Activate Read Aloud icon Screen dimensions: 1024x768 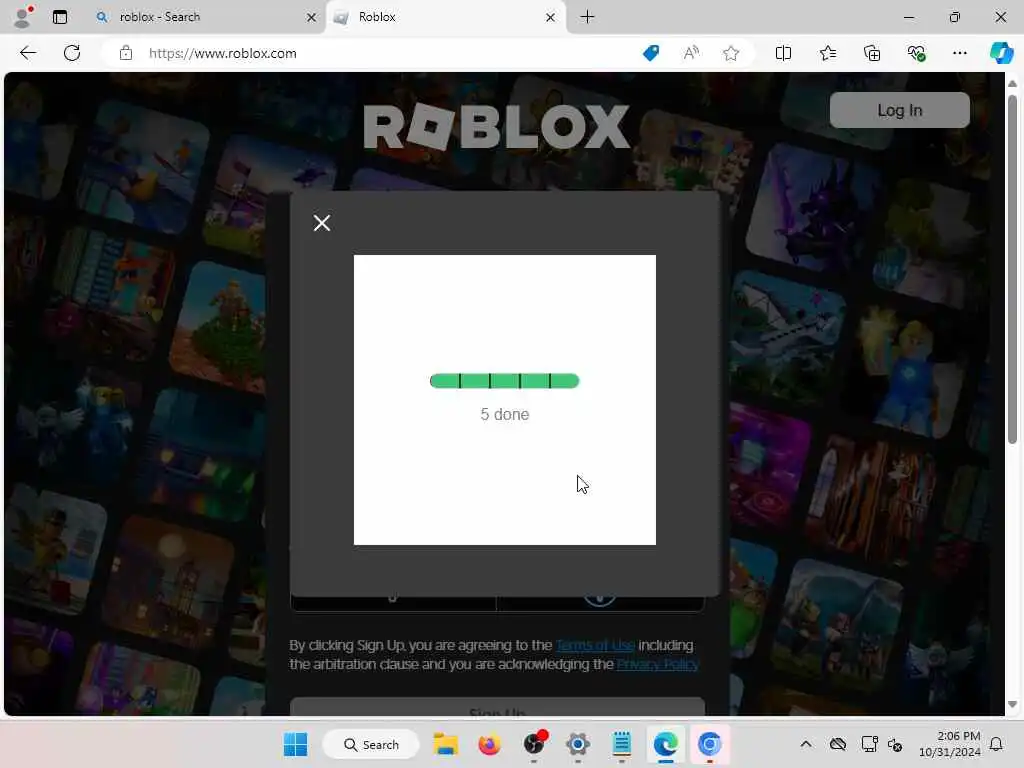coord(691,53)
